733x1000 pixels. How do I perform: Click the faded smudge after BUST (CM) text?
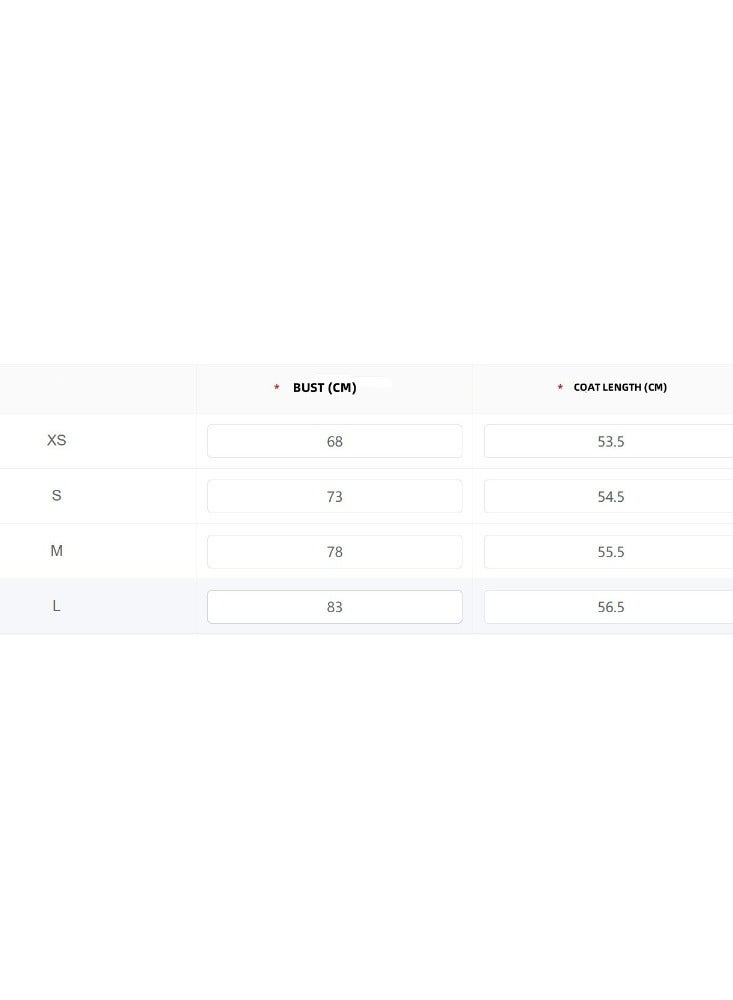pos(375,384)
